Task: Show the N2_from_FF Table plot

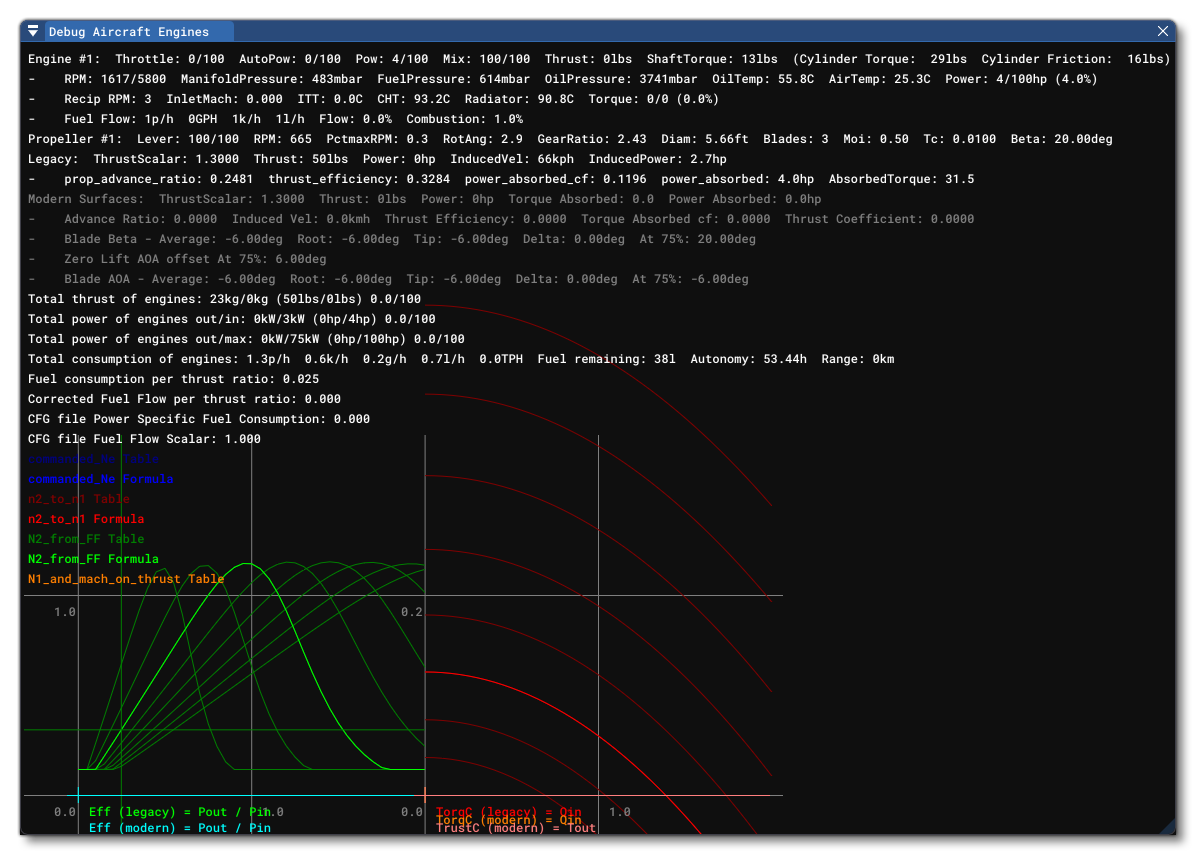Action: click(x=85, y=539)
